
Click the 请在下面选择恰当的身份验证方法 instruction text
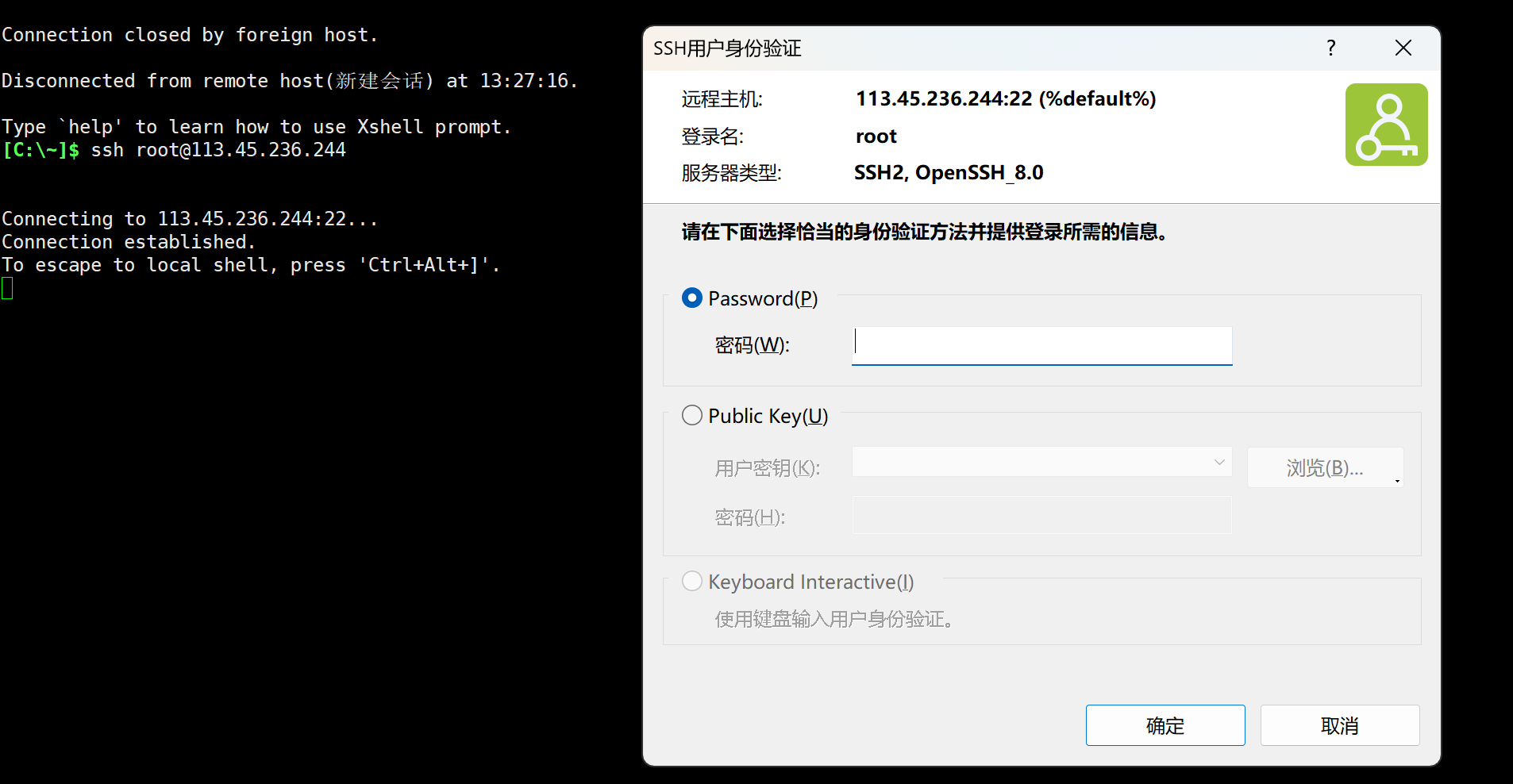click(x=925, y=232)
